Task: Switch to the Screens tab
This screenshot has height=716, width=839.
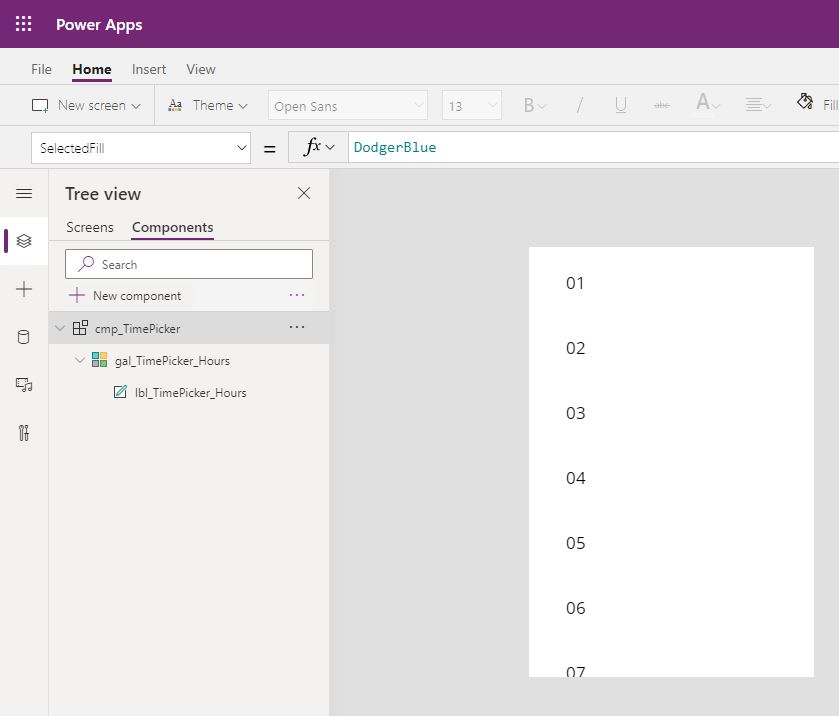Action: pyautogui.click(x=90, y=227)
